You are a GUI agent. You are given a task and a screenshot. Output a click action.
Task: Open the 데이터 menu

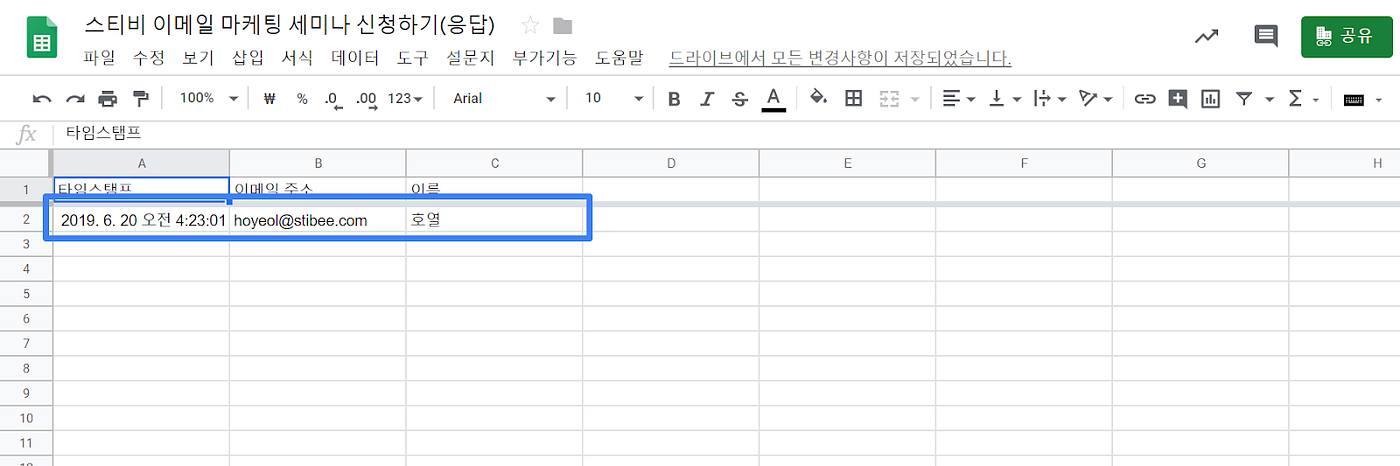[x=355, y=58]
